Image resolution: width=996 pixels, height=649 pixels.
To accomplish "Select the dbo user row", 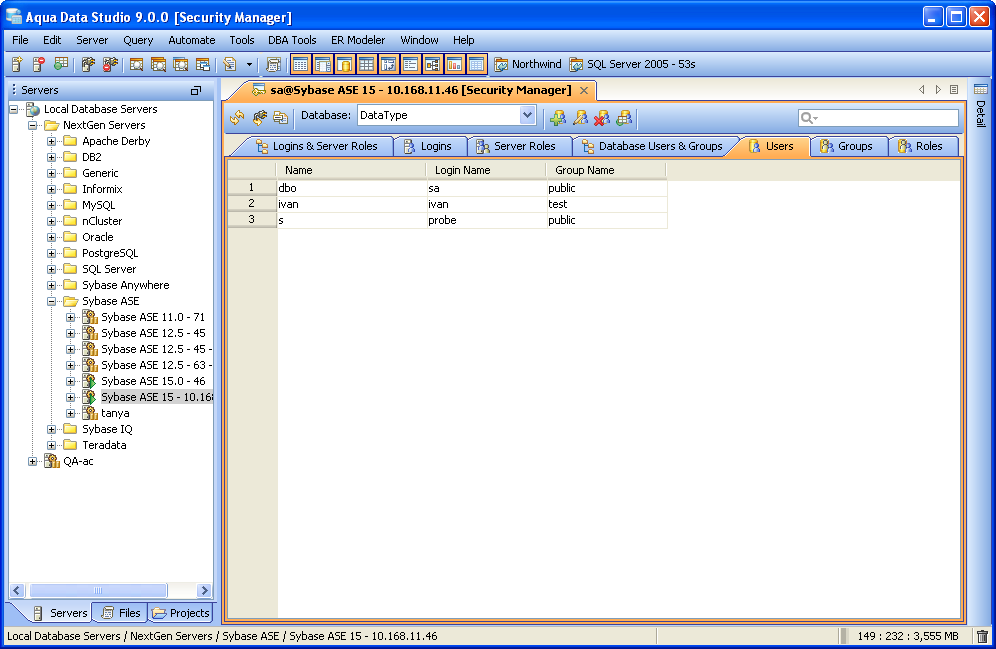I will tap(447, 188).
